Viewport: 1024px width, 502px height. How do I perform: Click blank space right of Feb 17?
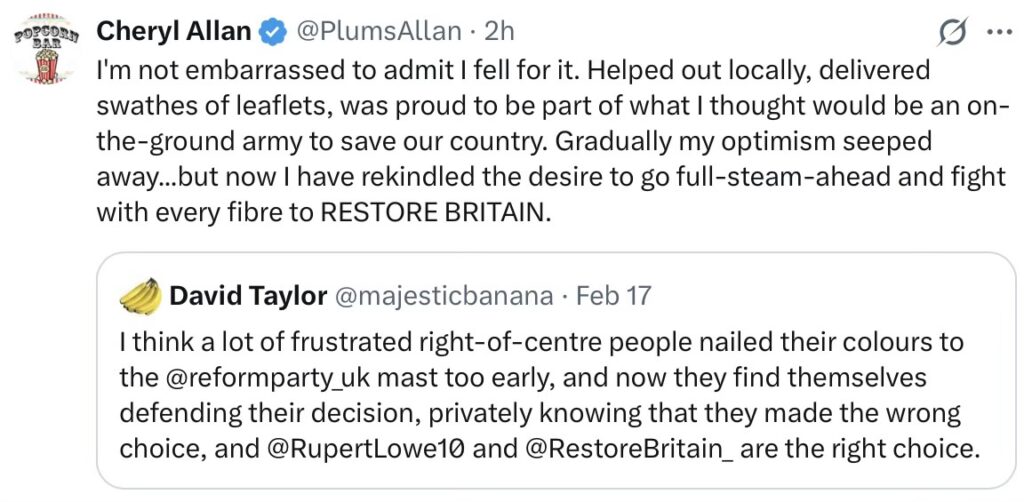tap(820, 296)
